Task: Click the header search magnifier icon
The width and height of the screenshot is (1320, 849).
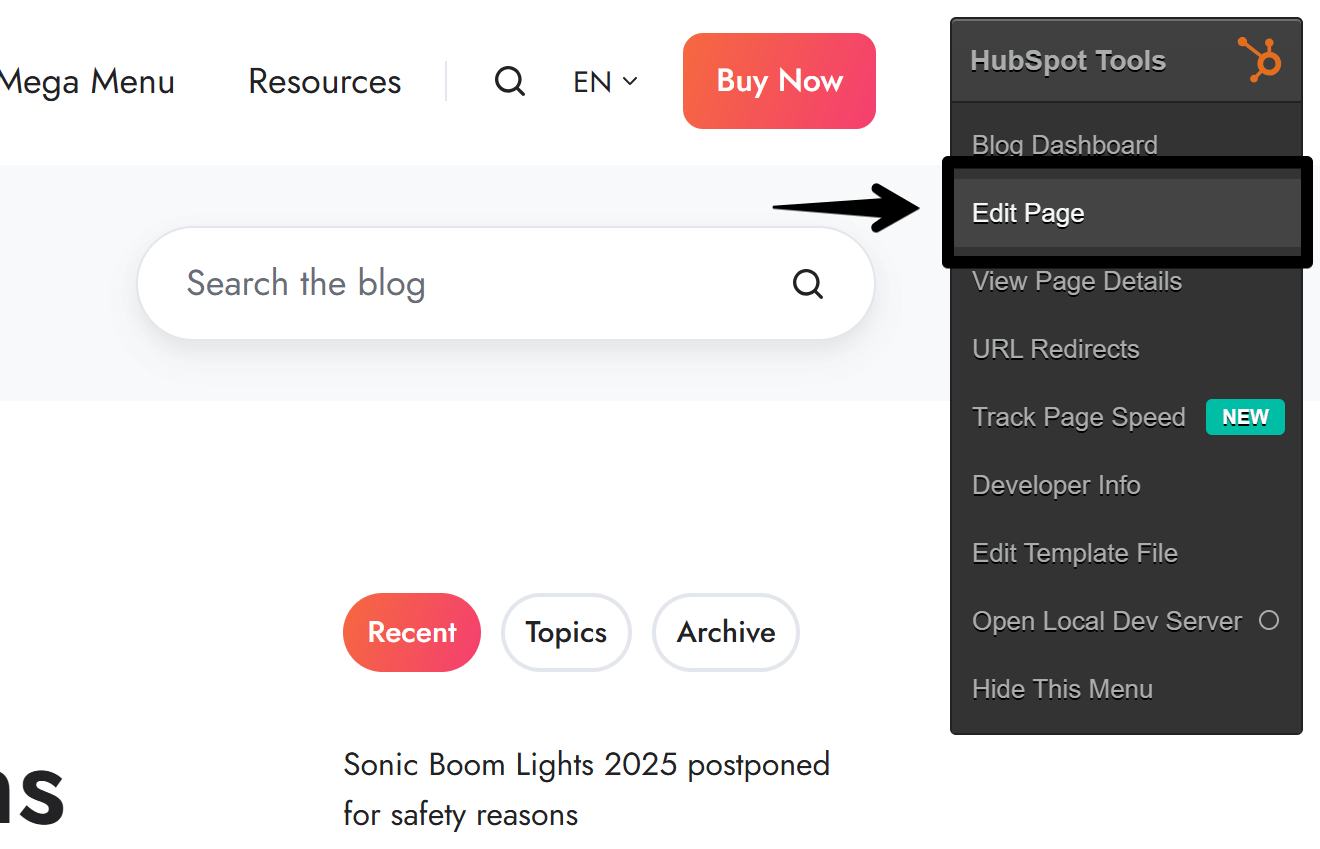Action: pyautogui.click(x=510, y=81)
